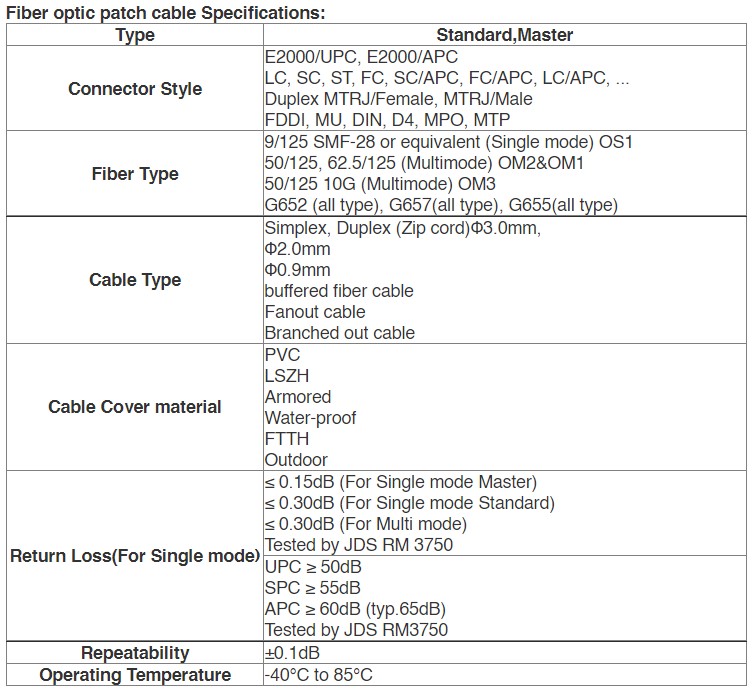Select the 'Connector Style' row label
754x695 pixels.
click(135, 89)
